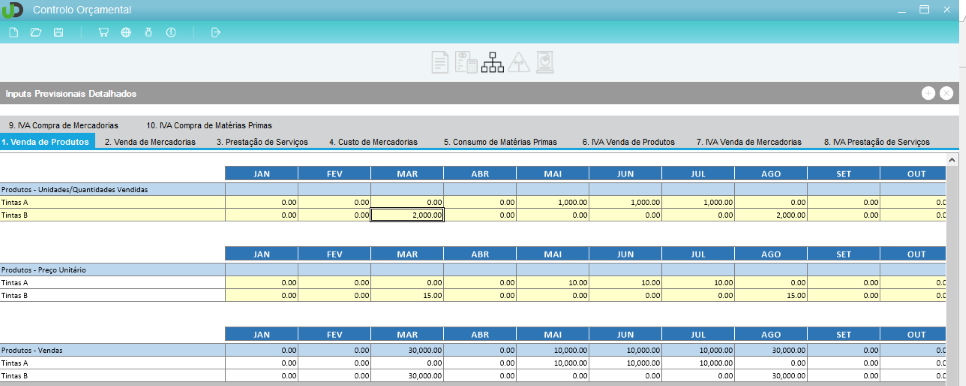Click the shopping cart toolbar icon
The width and height of the screenshot is (966, 386).
click(104, 33)
